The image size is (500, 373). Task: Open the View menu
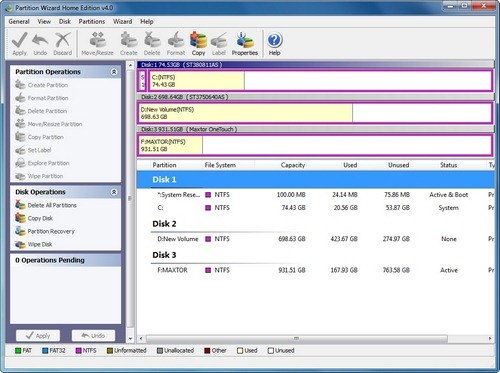click(x=44, y=22)
